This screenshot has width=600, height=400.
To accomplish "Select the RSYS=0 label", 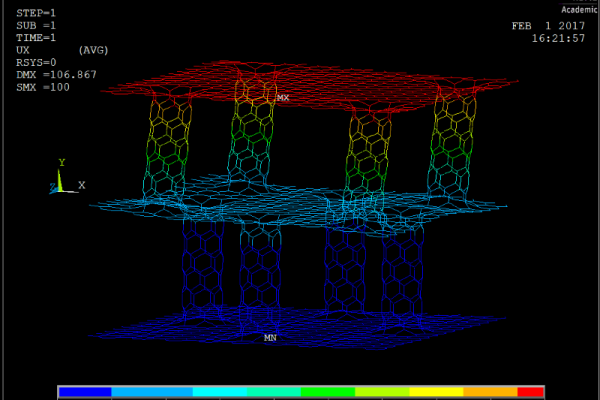I will coord(39,62).
